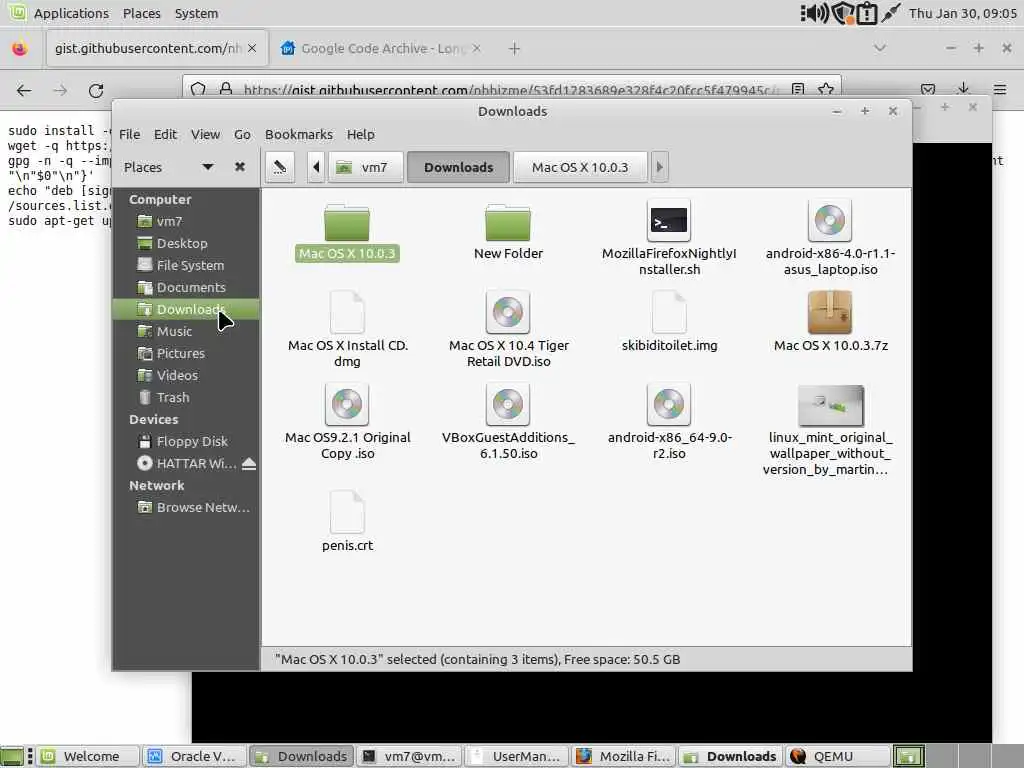Go back in Firefox
Screen dimensions: 1024x768
24,90
